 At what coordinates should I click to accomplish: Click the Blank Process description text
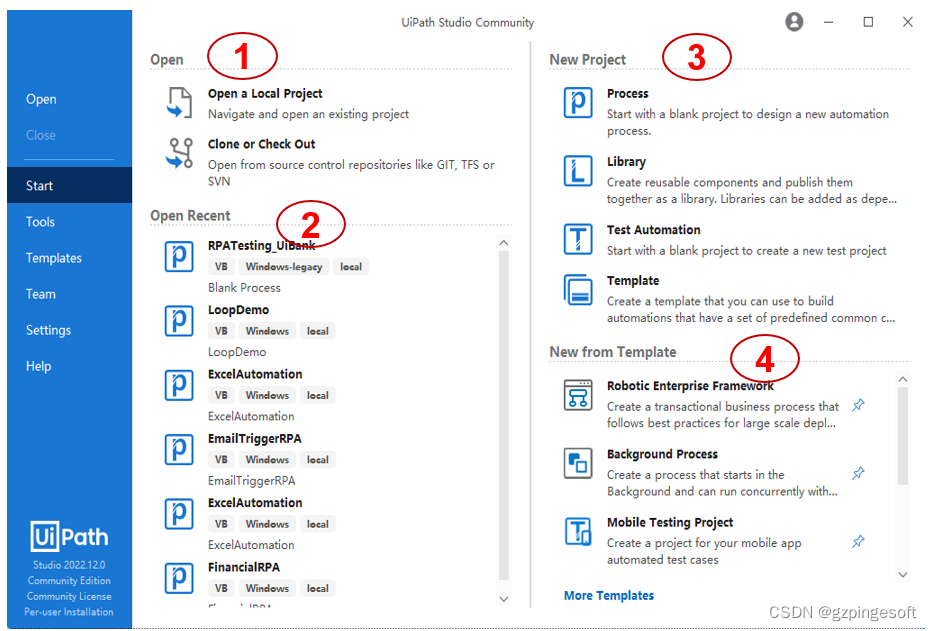point(244,288)
